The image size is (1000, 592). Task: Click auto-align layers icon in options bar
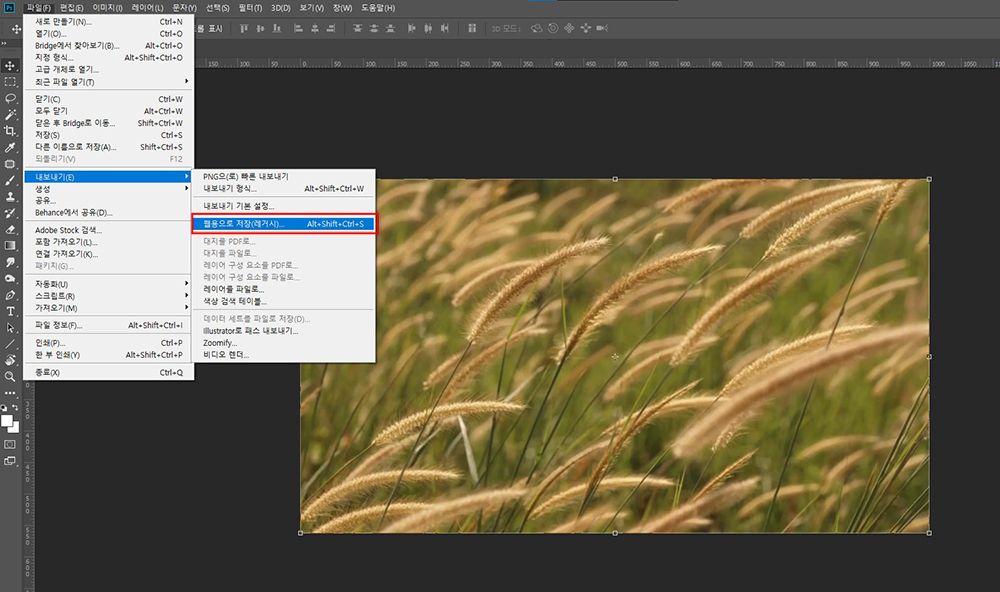coord(472,28)
